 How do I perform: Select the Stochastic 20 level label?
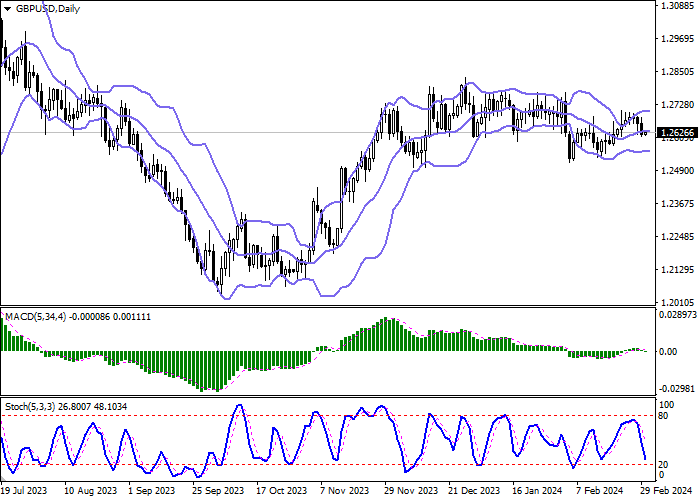pos(663,465)
